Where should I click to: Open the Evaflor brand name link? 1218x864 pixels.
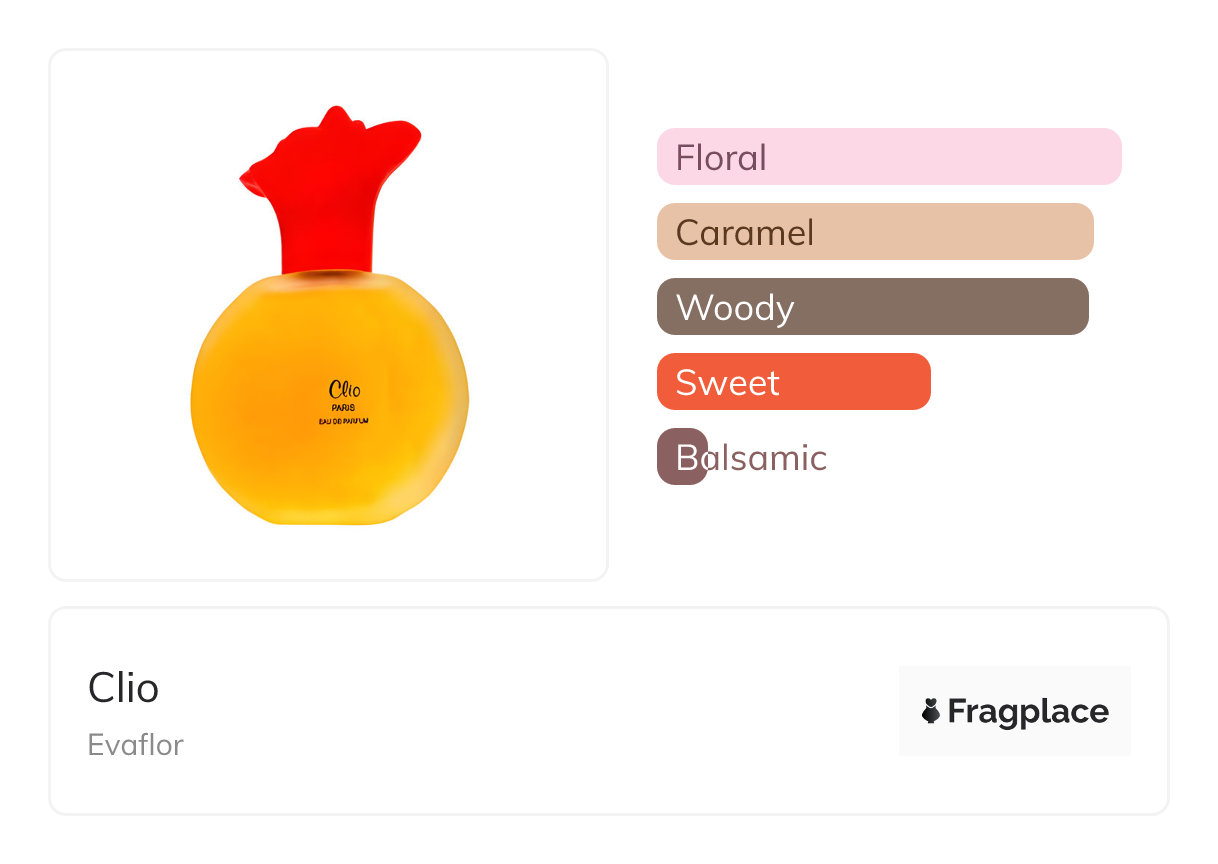135,745
